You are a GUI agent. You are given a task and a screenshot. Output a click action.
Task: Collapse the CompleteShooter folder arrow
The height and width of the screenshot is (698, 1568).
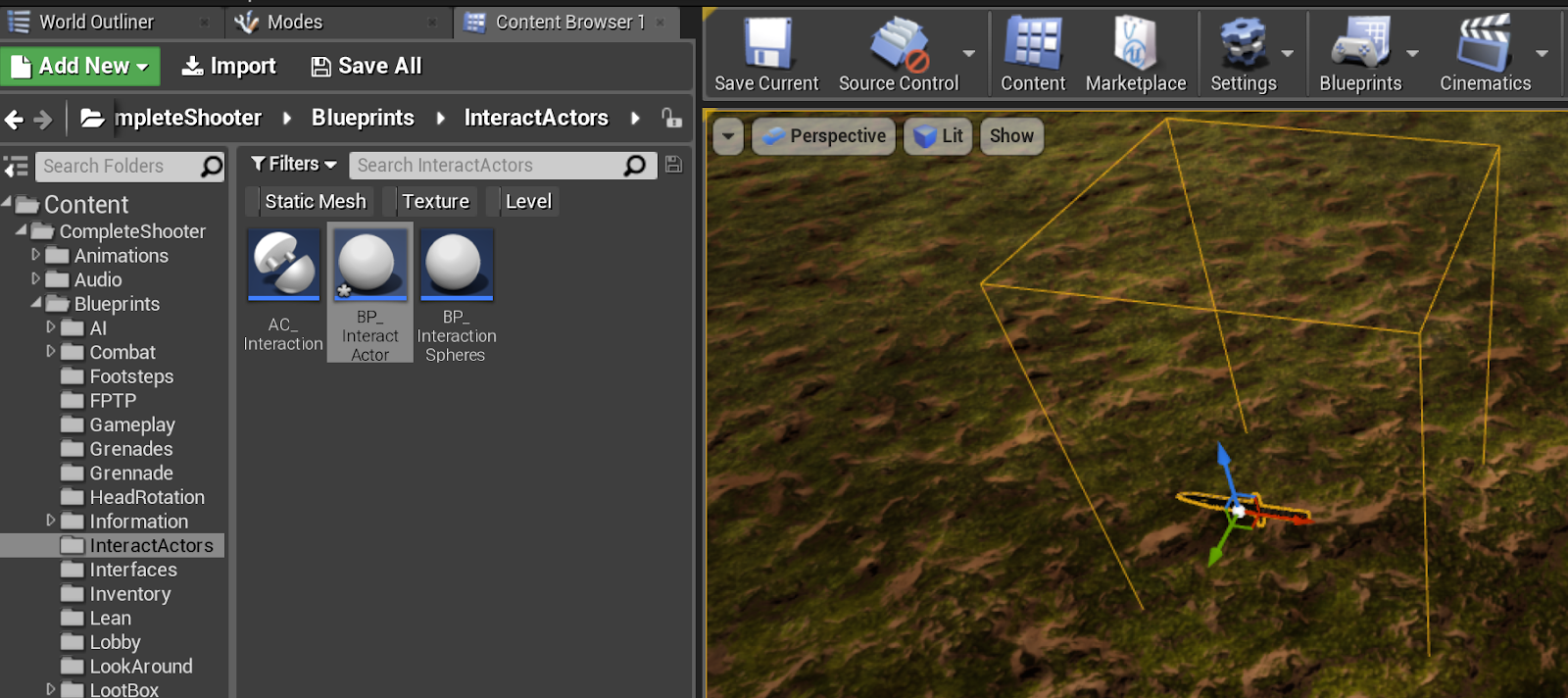point(22,230)
